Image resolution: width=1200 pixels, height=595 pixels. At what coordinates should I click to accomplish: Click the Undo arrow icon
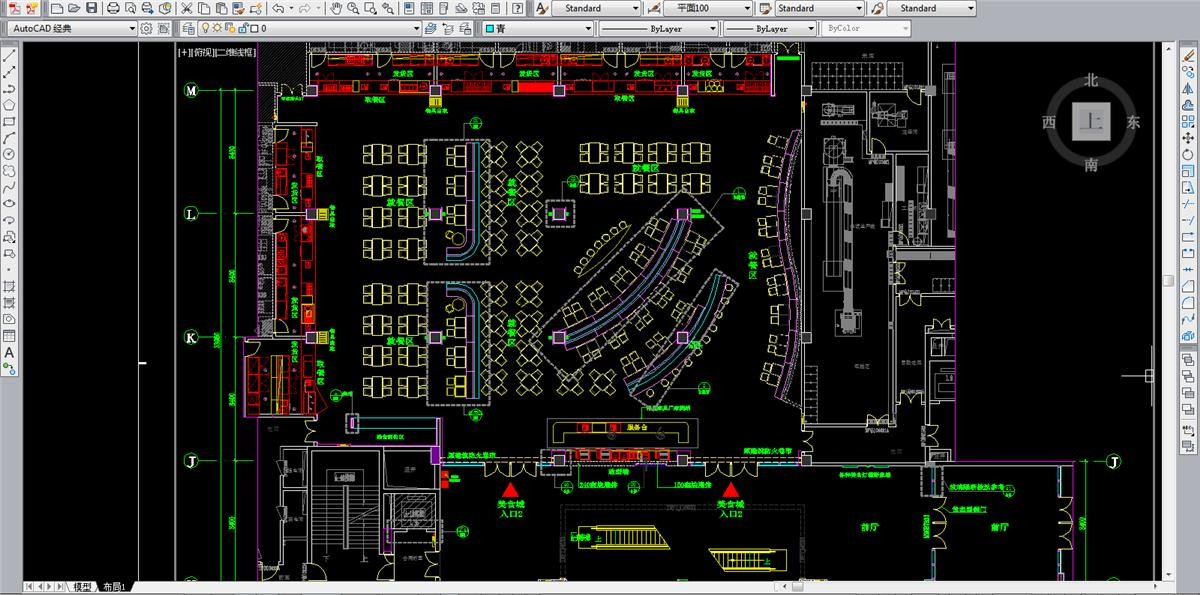click(x=277, y=8)
